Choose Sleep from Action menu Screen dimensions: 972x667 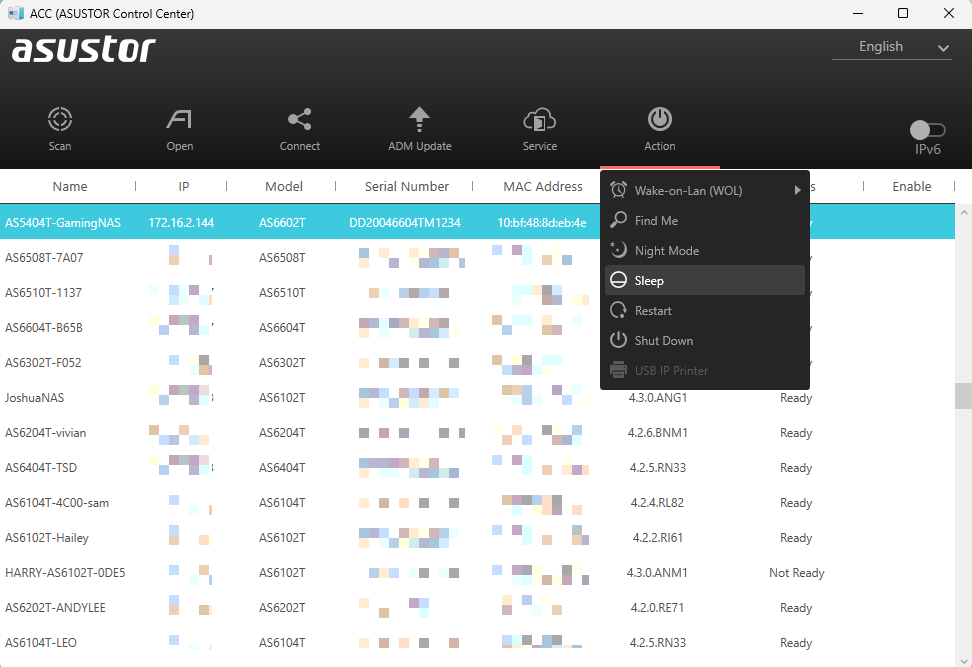point(705,280)
